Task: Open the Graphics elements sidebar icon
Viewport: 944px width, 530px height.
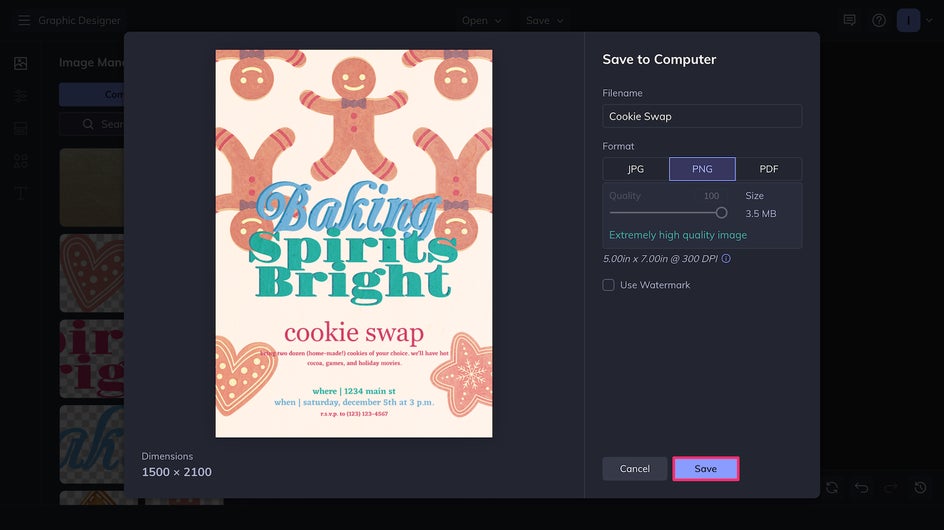Action: point(20,161)
